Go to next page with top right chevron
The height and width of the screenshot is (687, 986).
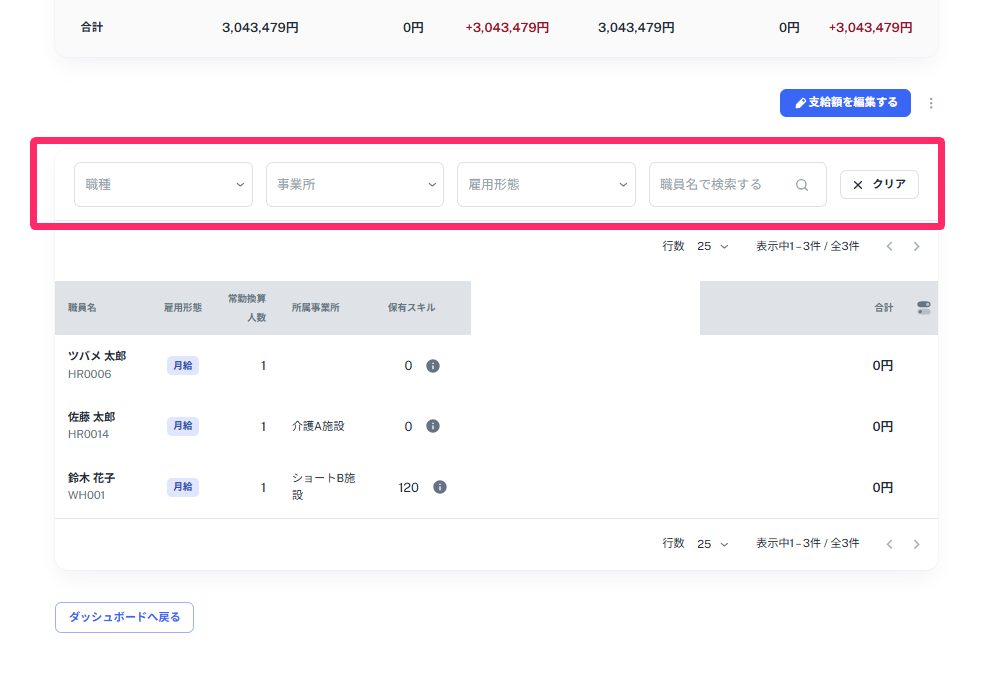[x=917, y=245]
